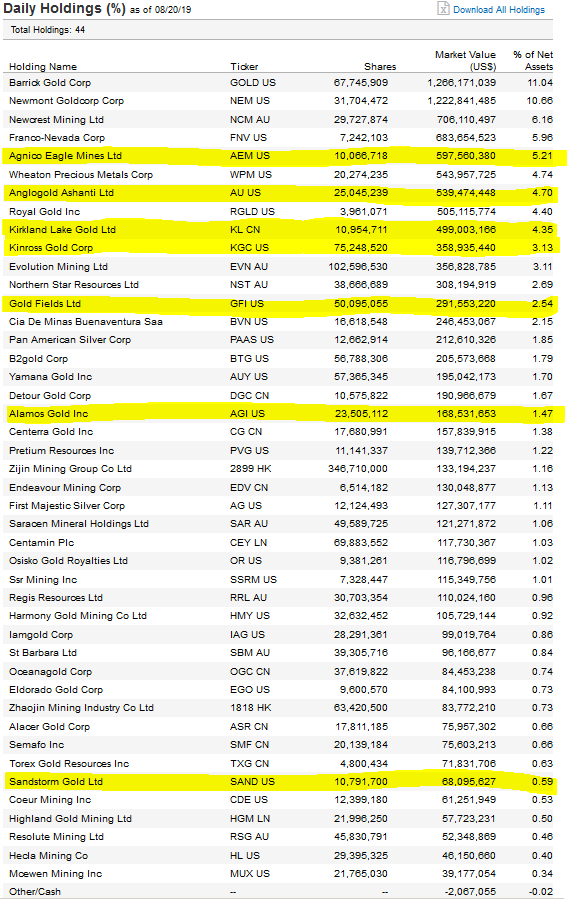Viewport: 567px width, 900px height.
Task: Click the St Barbara Ltd name
Action: (x=43, y=653)
